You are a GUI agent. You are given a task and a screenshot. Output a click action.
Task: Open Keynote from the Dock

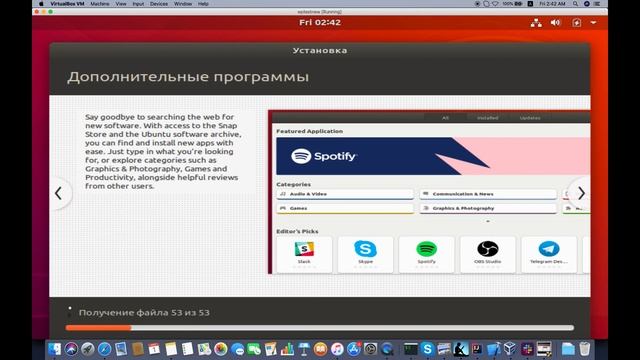tap(304, 349)
